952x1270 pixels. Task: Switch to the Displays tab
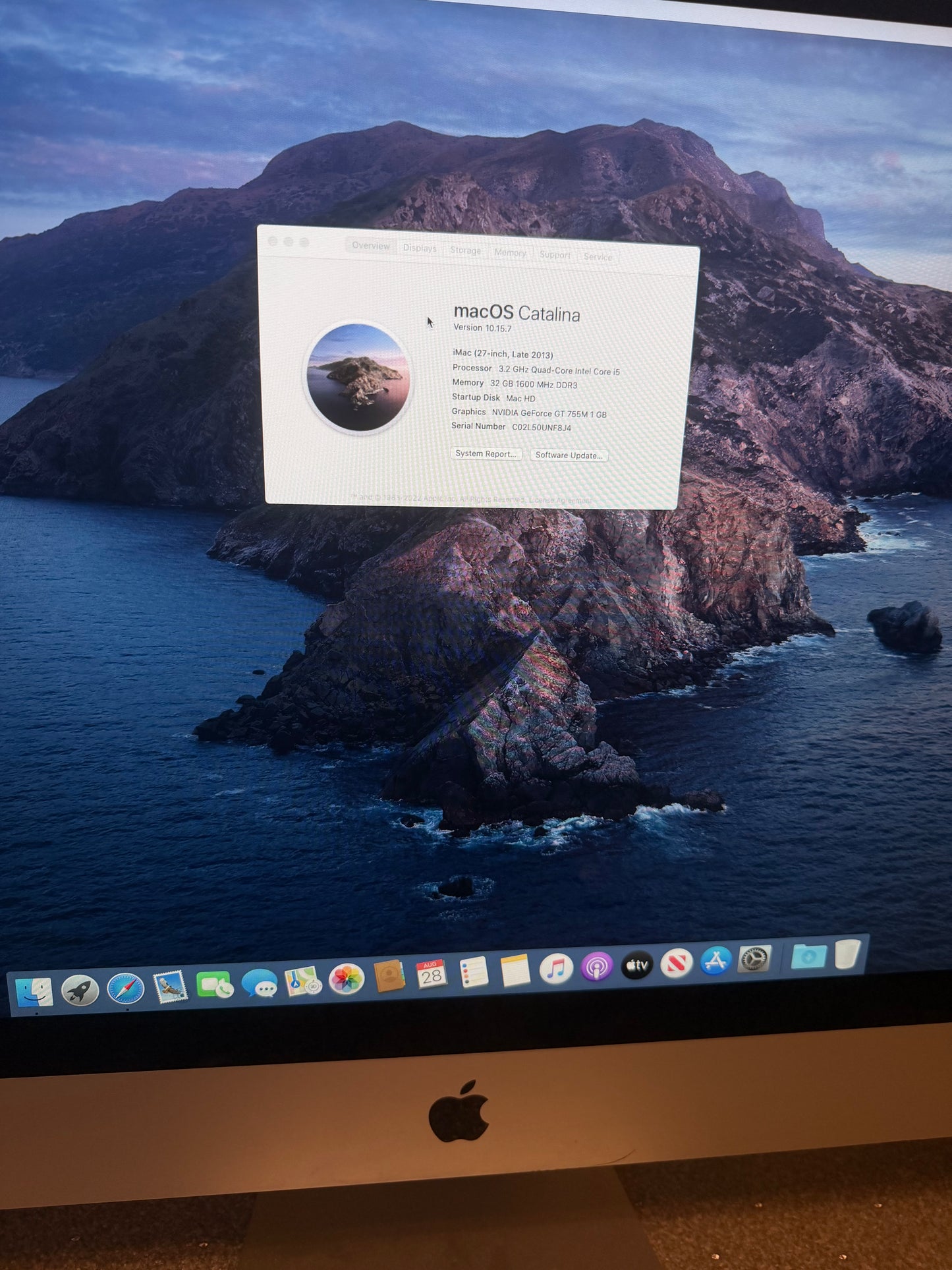coord(420,248)
